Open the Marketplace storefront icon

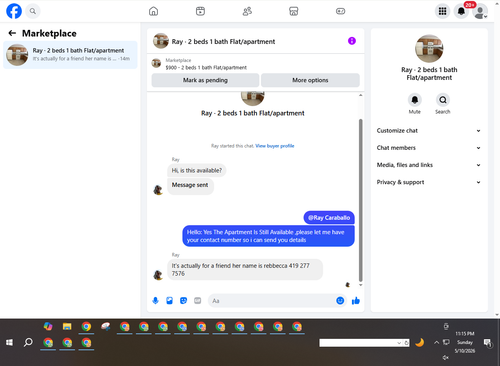(x=294, y=11)
